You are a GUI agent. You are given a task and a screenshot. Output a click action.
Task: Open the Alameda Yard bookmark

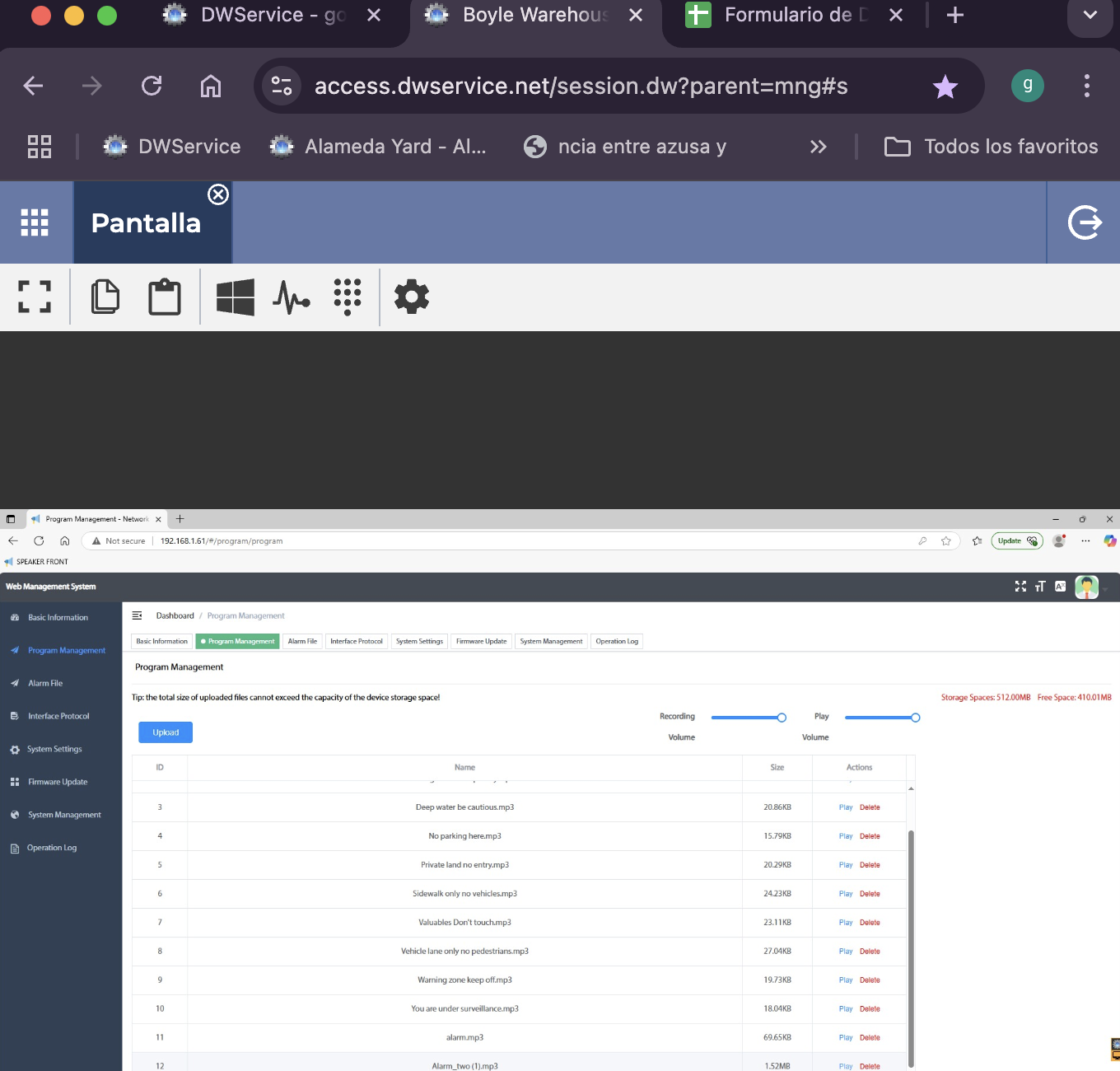tap(378, 147)
